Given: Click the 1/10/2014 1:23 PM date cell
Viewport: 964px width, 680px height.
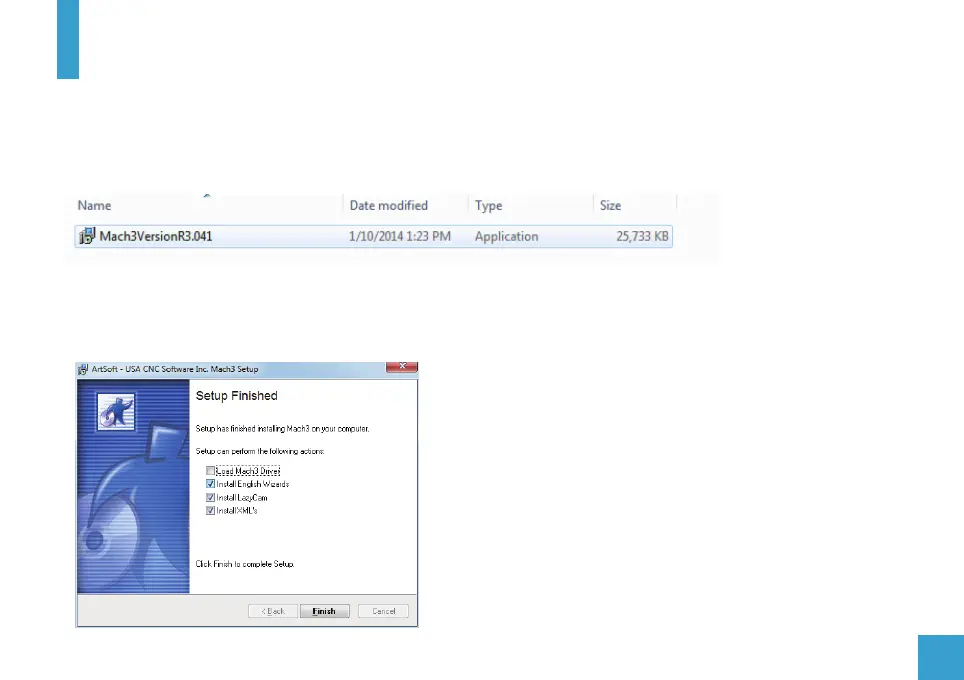Looking at the screenshot, I should click(x=400, y=236).
